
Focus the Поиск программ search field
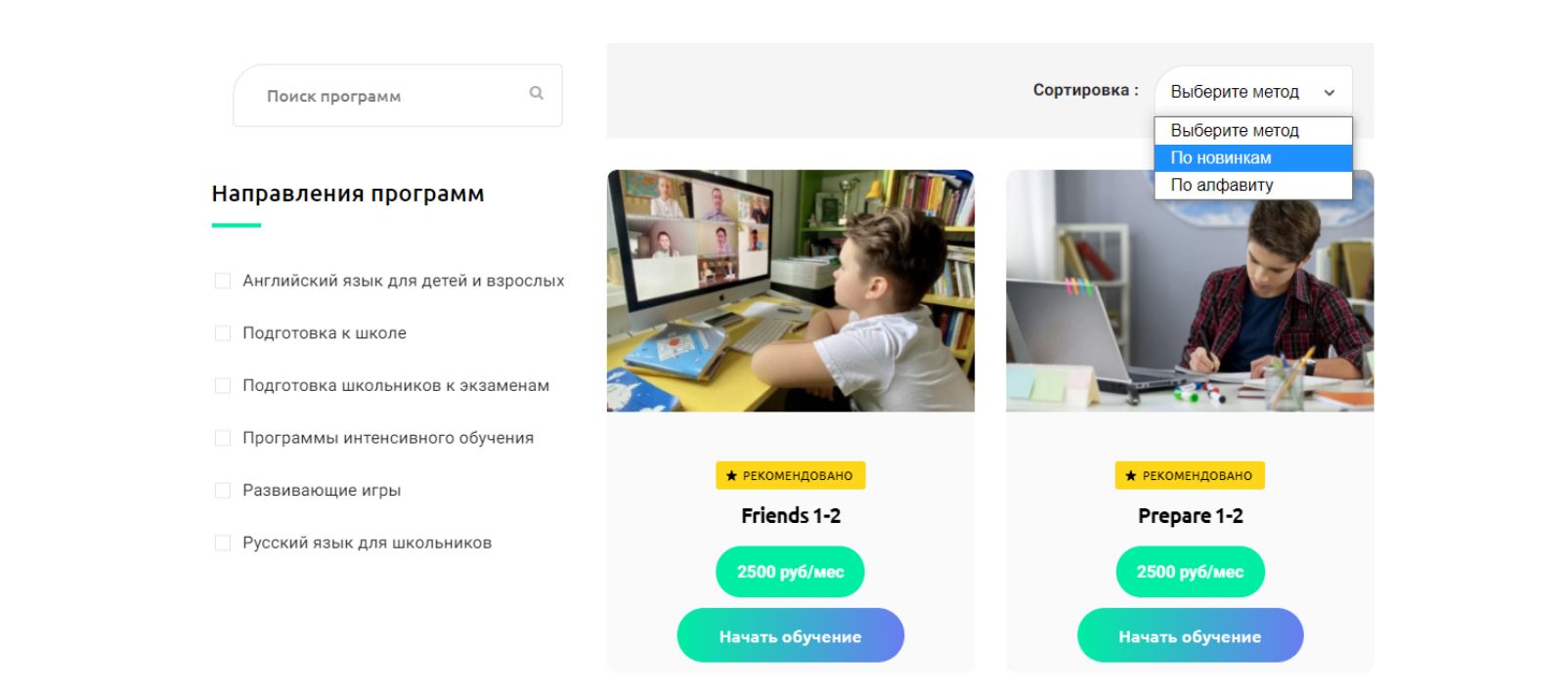point(397,96)
